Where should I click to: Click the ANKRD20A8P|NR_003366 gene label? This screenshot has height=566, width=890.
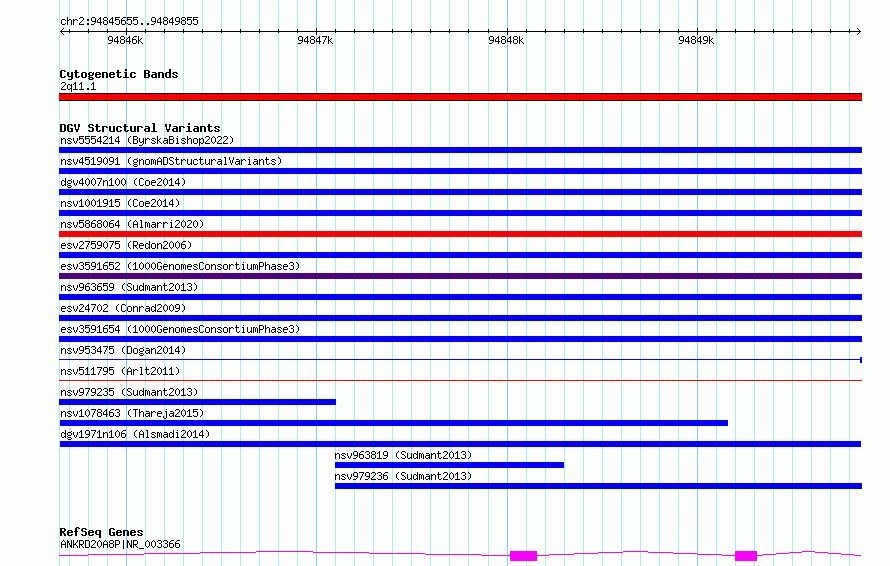pos(120,544)
